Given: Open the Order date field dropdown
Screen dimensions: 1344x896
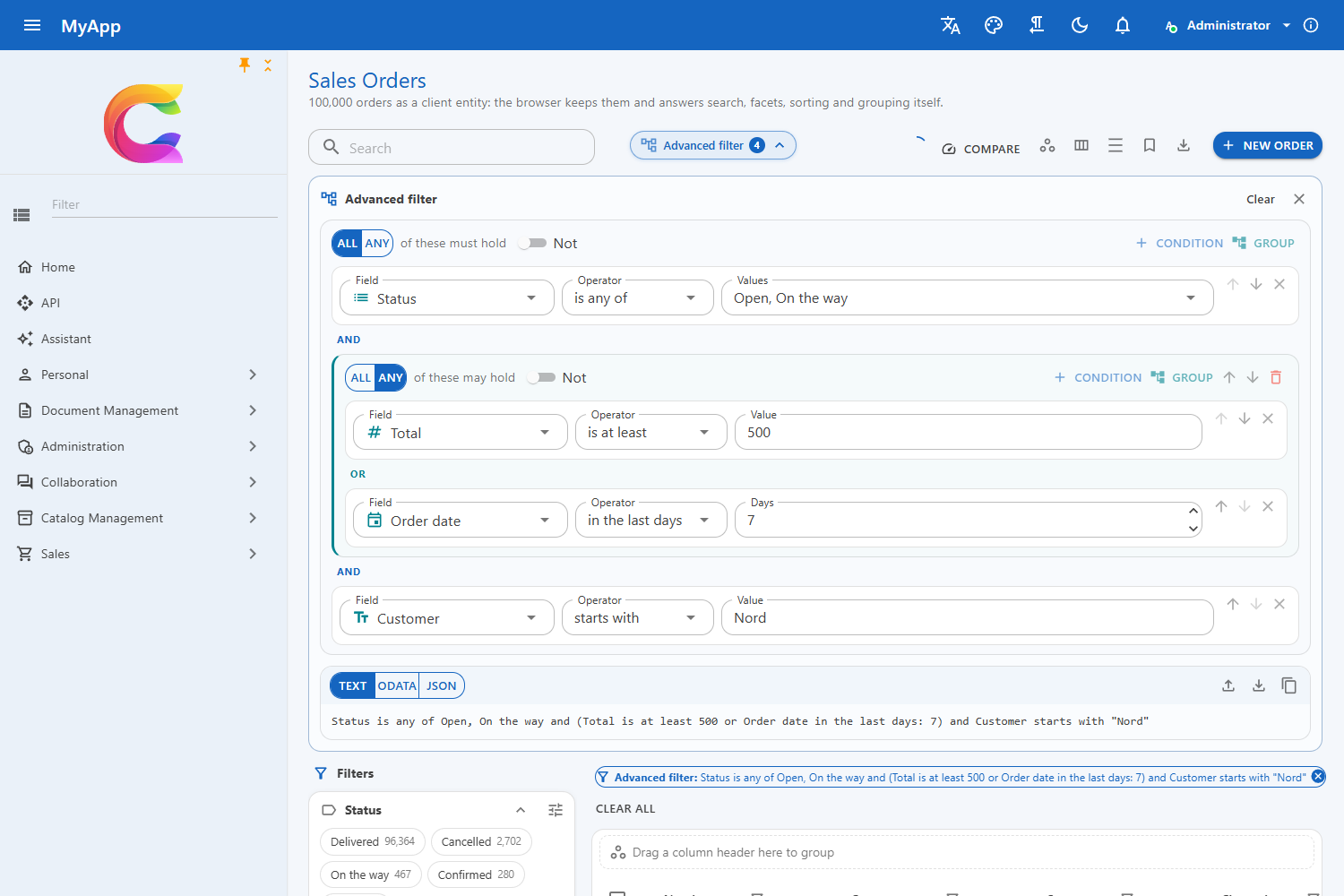Looking at the screenshot, I should [x=461, y=520].
